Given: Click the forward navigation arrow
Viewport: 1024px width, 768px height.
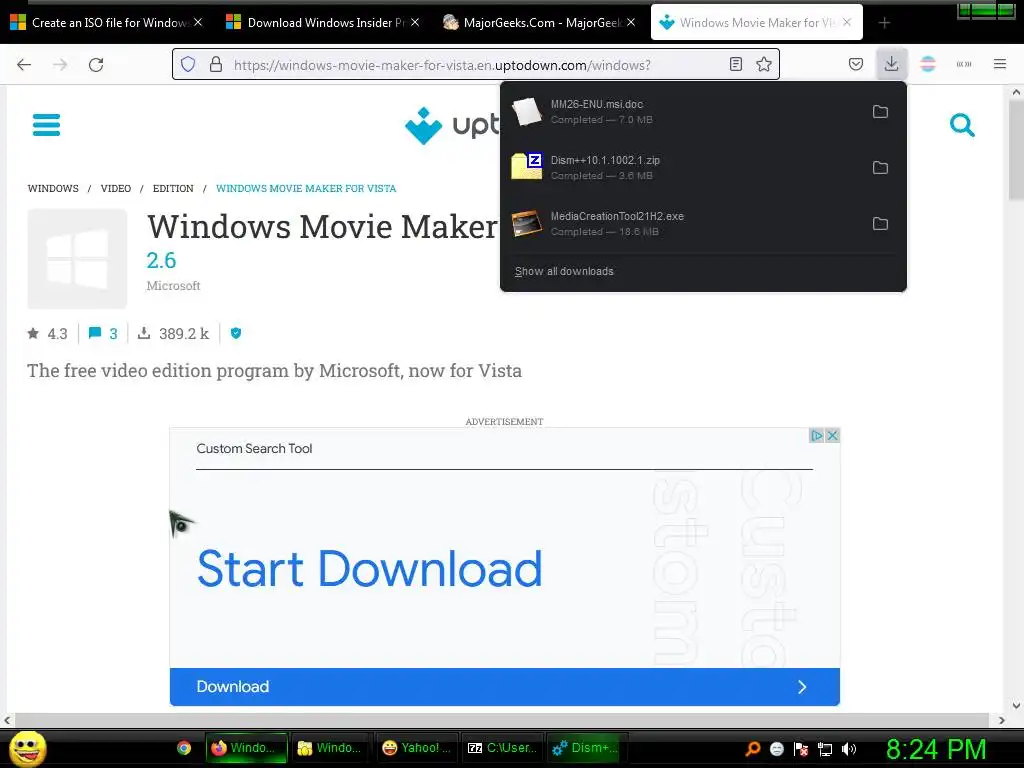Looking at the screenshot, I should click(x=60, y=65).
